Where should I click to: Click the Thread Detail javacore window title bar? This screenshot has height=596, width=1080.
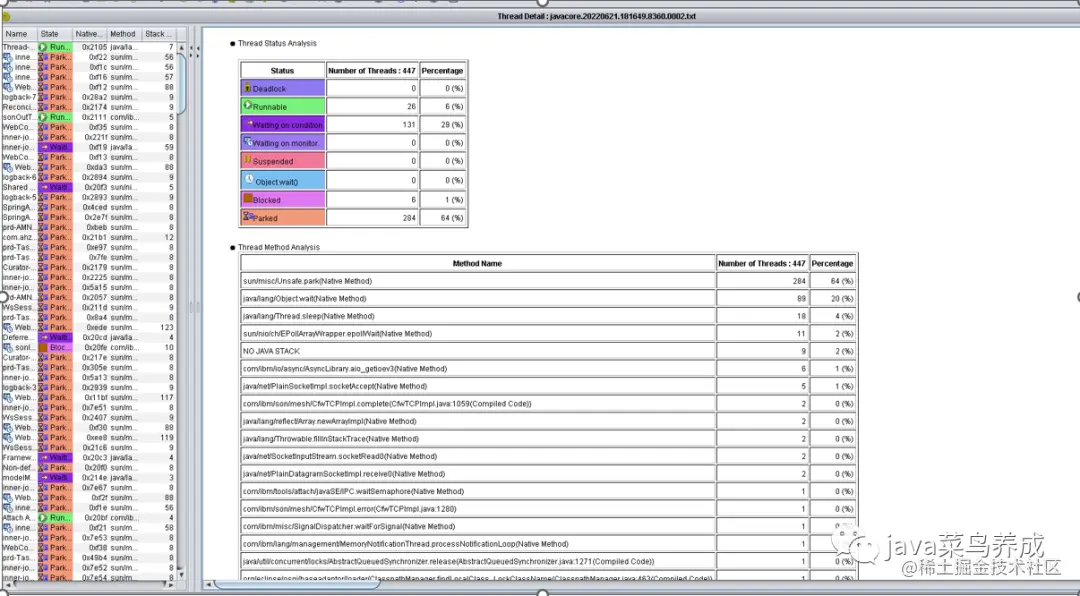click(540, 16)
